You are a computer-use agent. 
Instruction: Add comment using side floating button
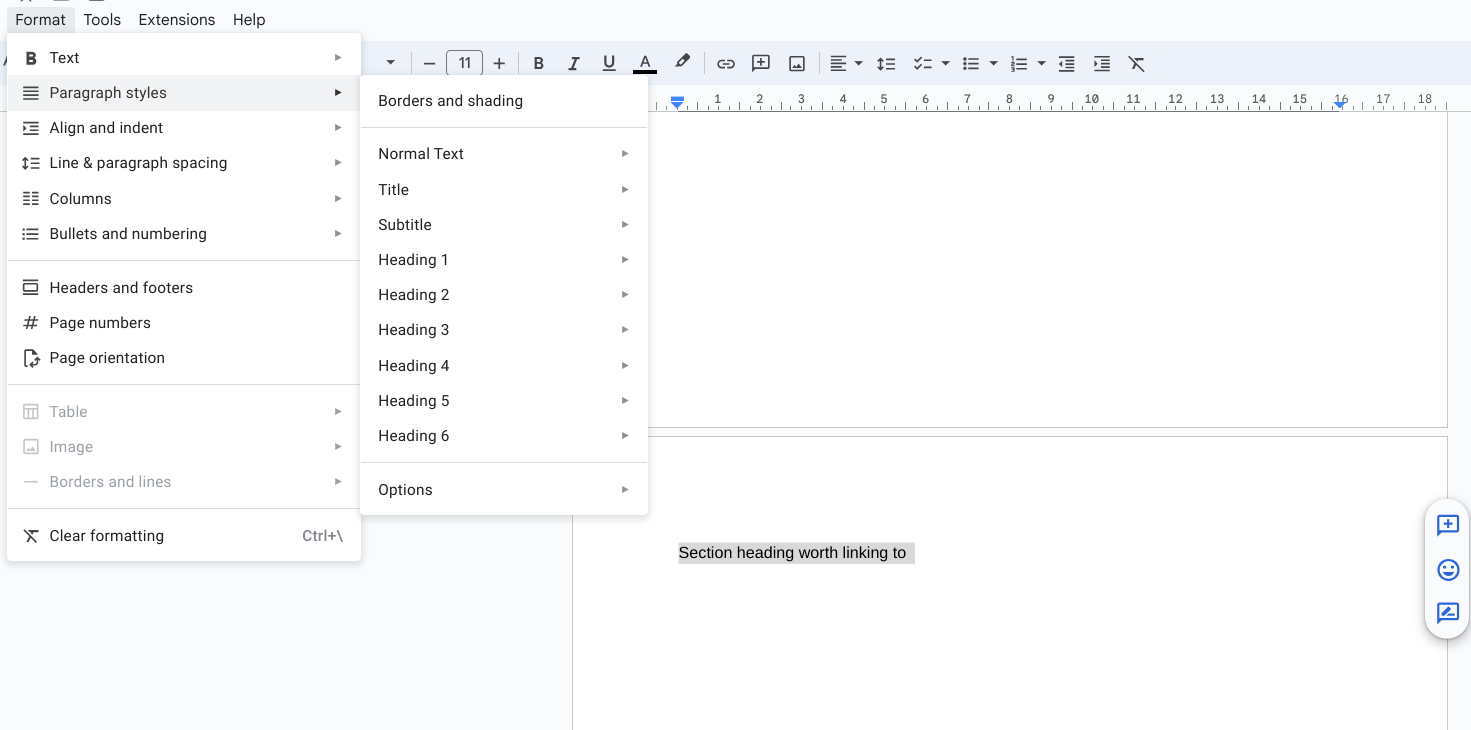(x=1447, y=525)
